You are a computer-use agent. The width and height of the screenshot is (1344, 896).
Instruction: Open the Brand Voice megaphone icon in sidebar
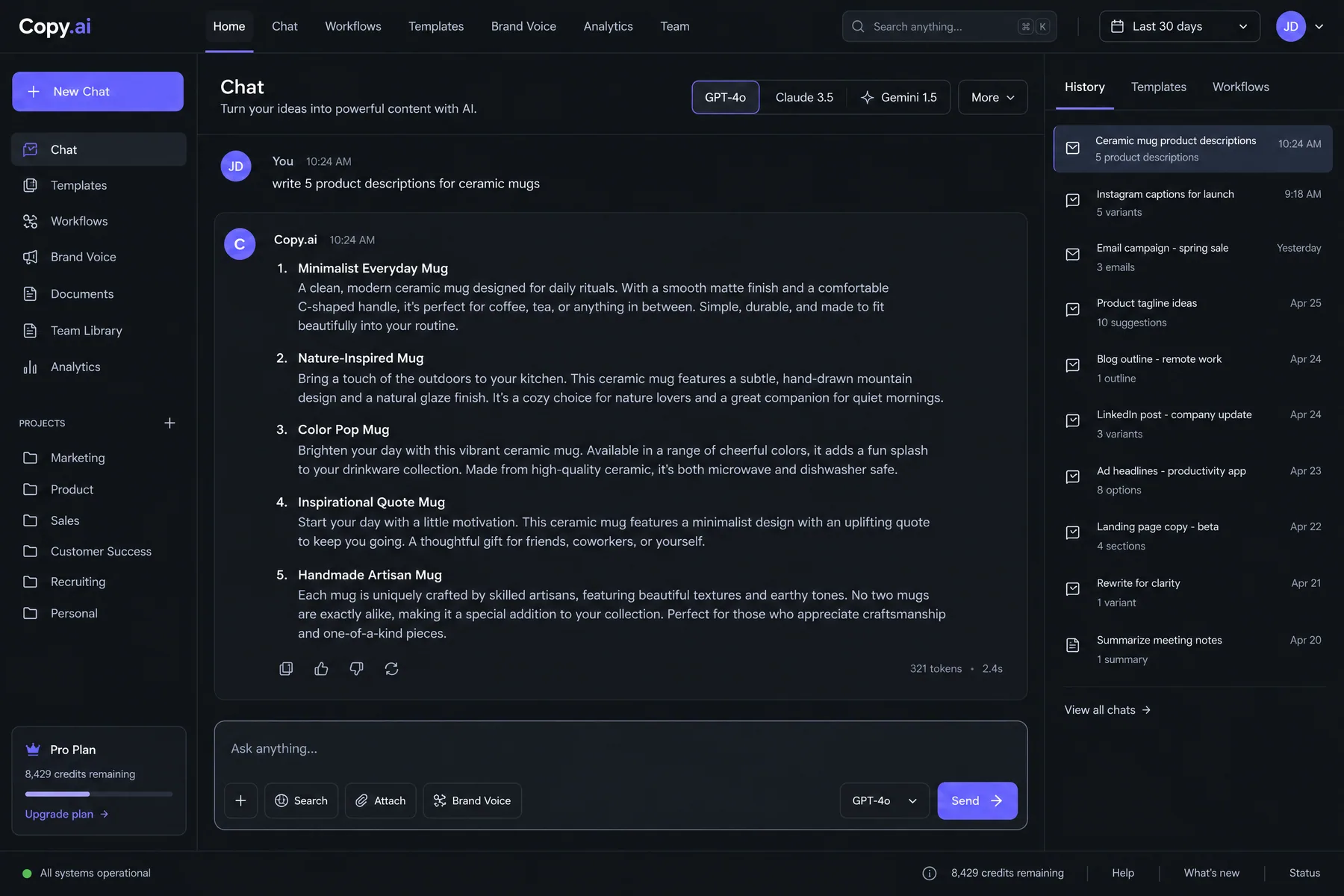click(x=30, y=257)
